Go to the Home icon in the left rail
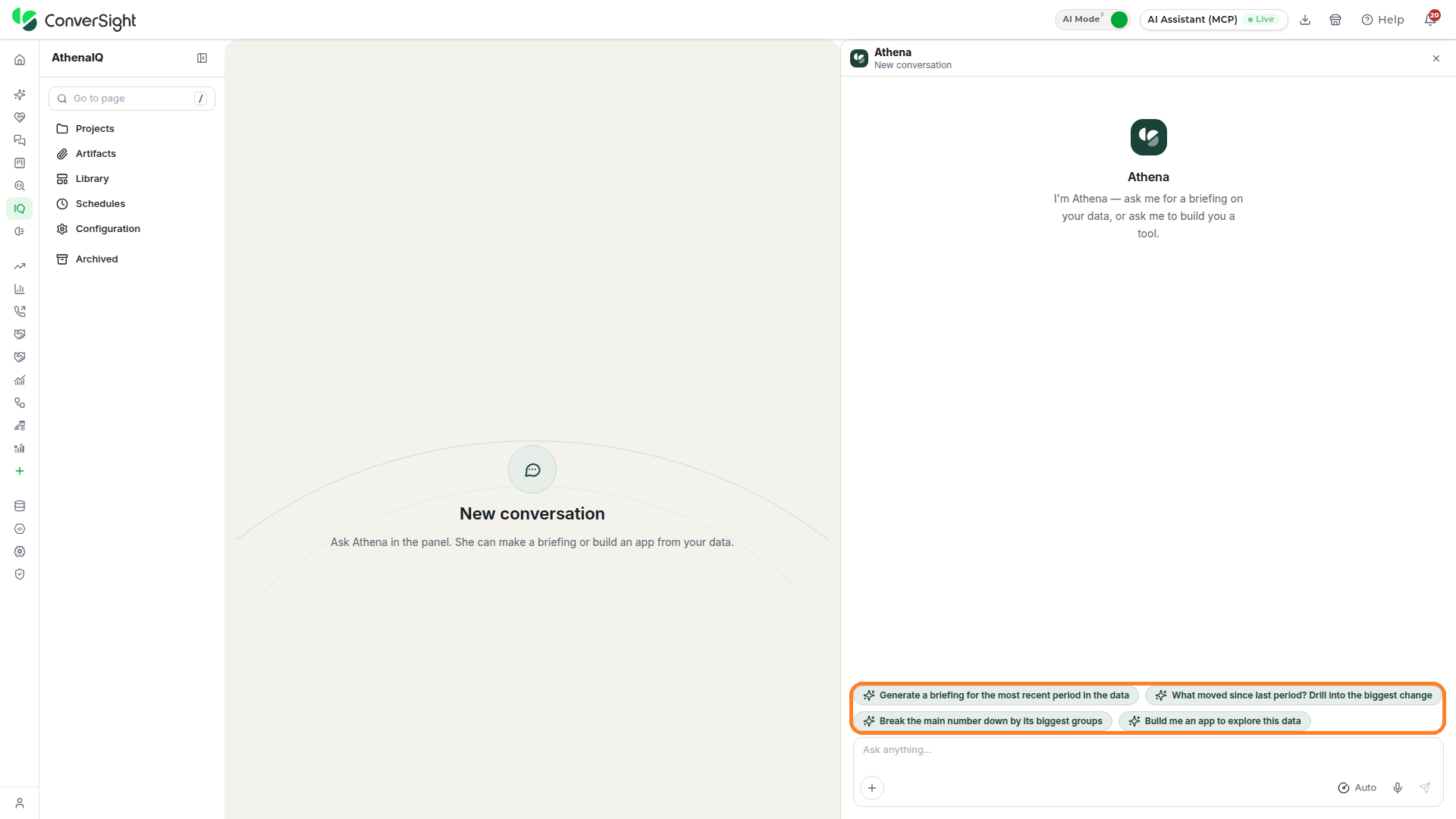1456x819 pixels. (x=20, y=60)
